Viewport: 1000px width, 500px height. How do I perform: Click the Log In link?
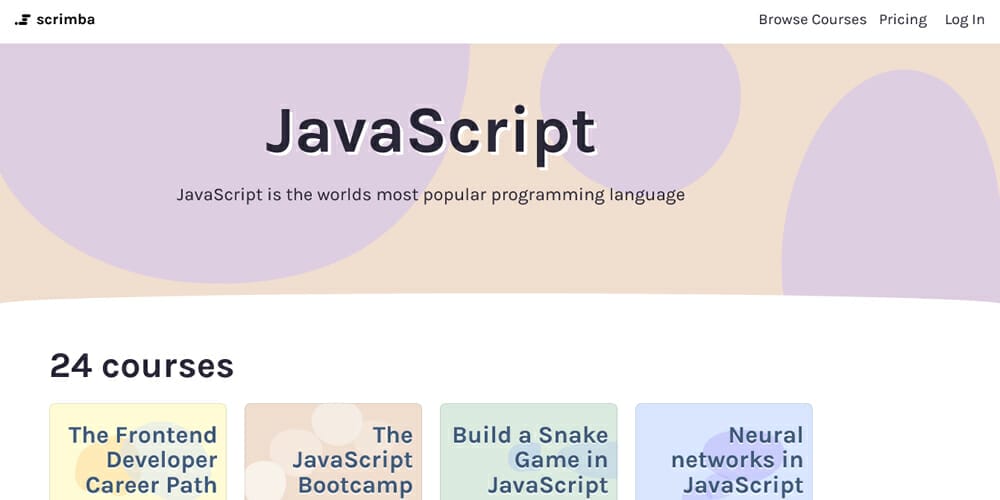[x=964, y=20]
